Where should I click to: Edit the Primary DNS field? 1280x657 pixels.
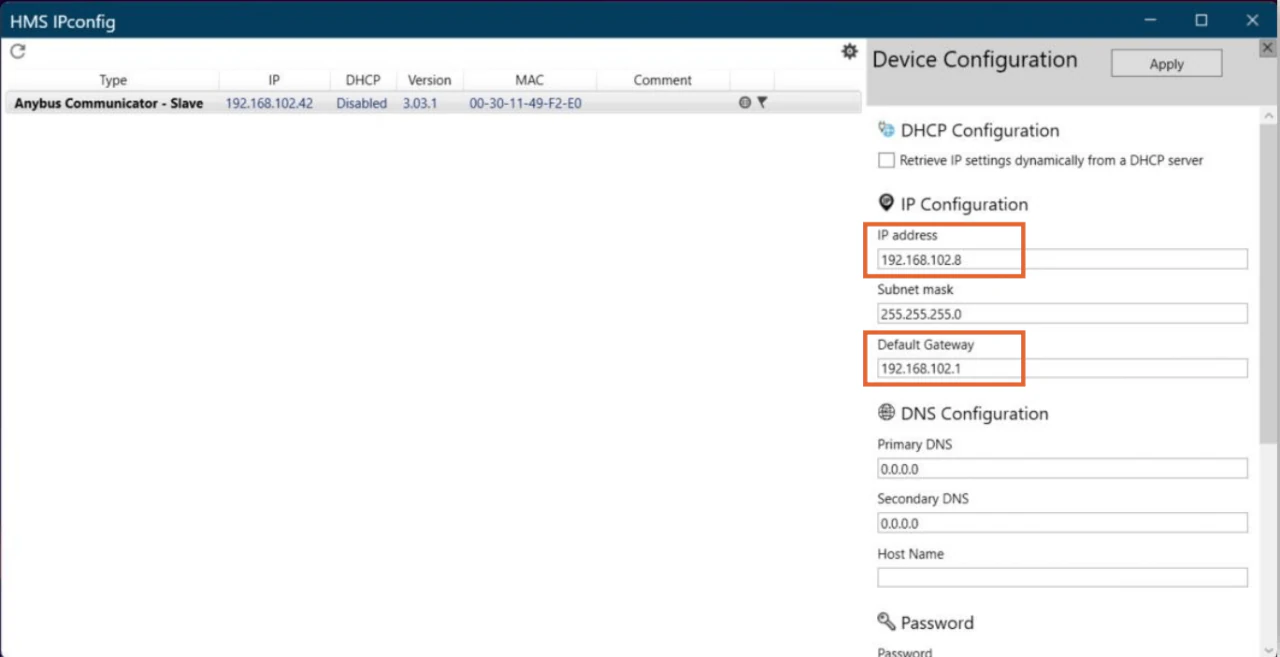coord(1062,468)
